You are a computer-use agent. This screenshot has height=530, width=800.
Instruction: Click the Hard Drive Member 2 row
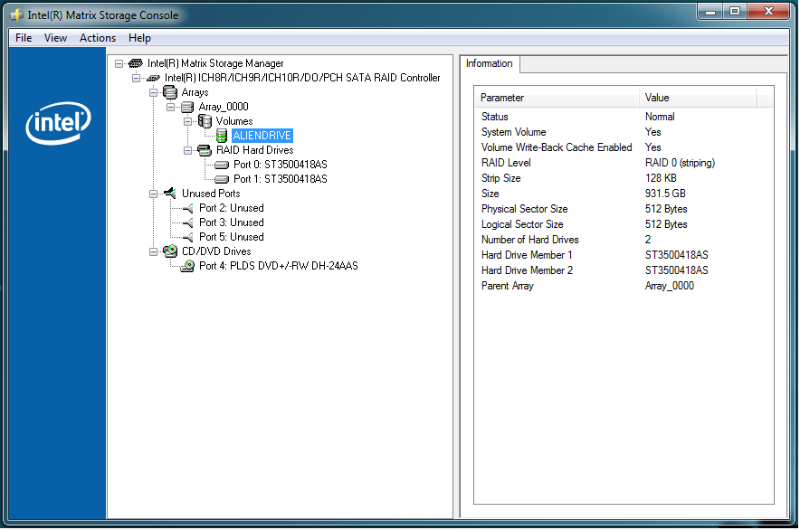[x=624, y=270]
